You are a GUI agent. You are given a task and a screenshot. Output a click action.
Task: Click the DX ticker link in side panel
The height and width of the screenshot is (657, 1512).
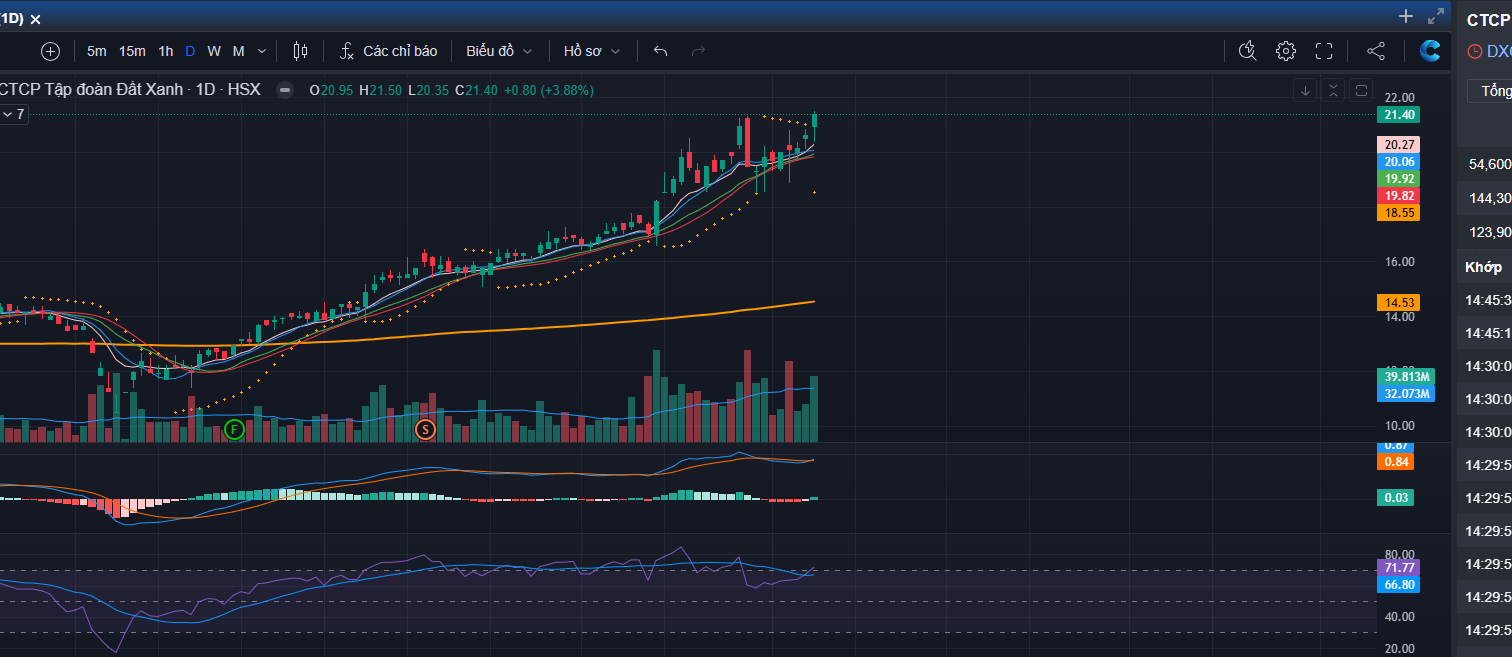coord(1498,51)
